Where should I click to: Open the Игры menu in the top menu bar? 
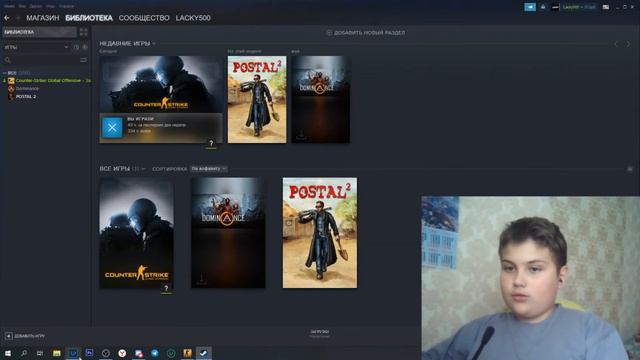51,6
